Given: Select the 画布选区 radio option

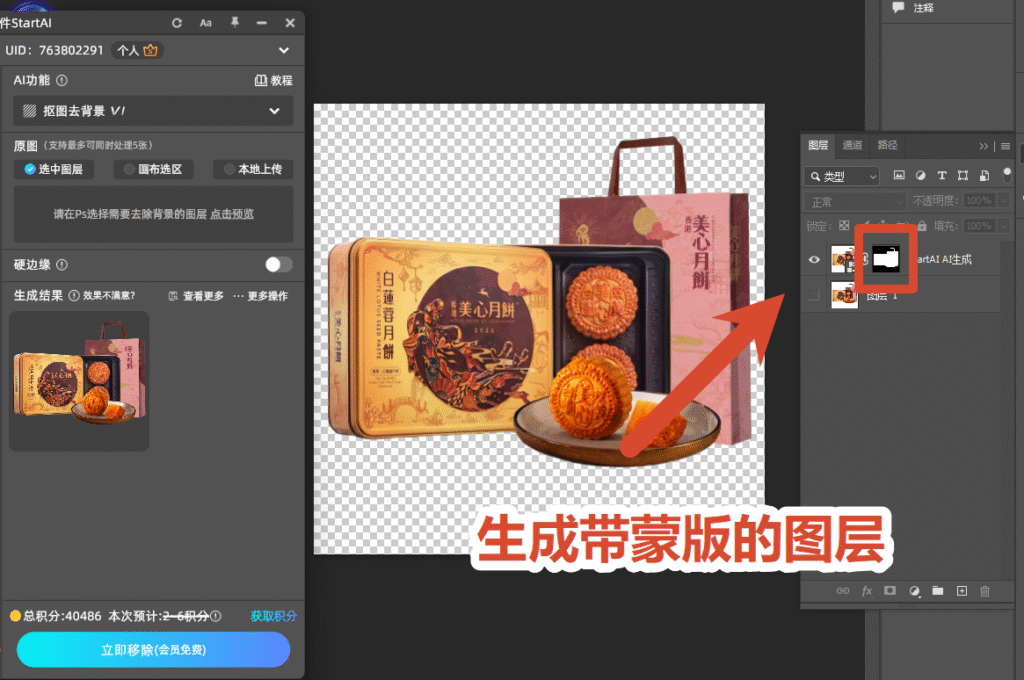Looking at the screenshot, I should [x=154, y=169].
